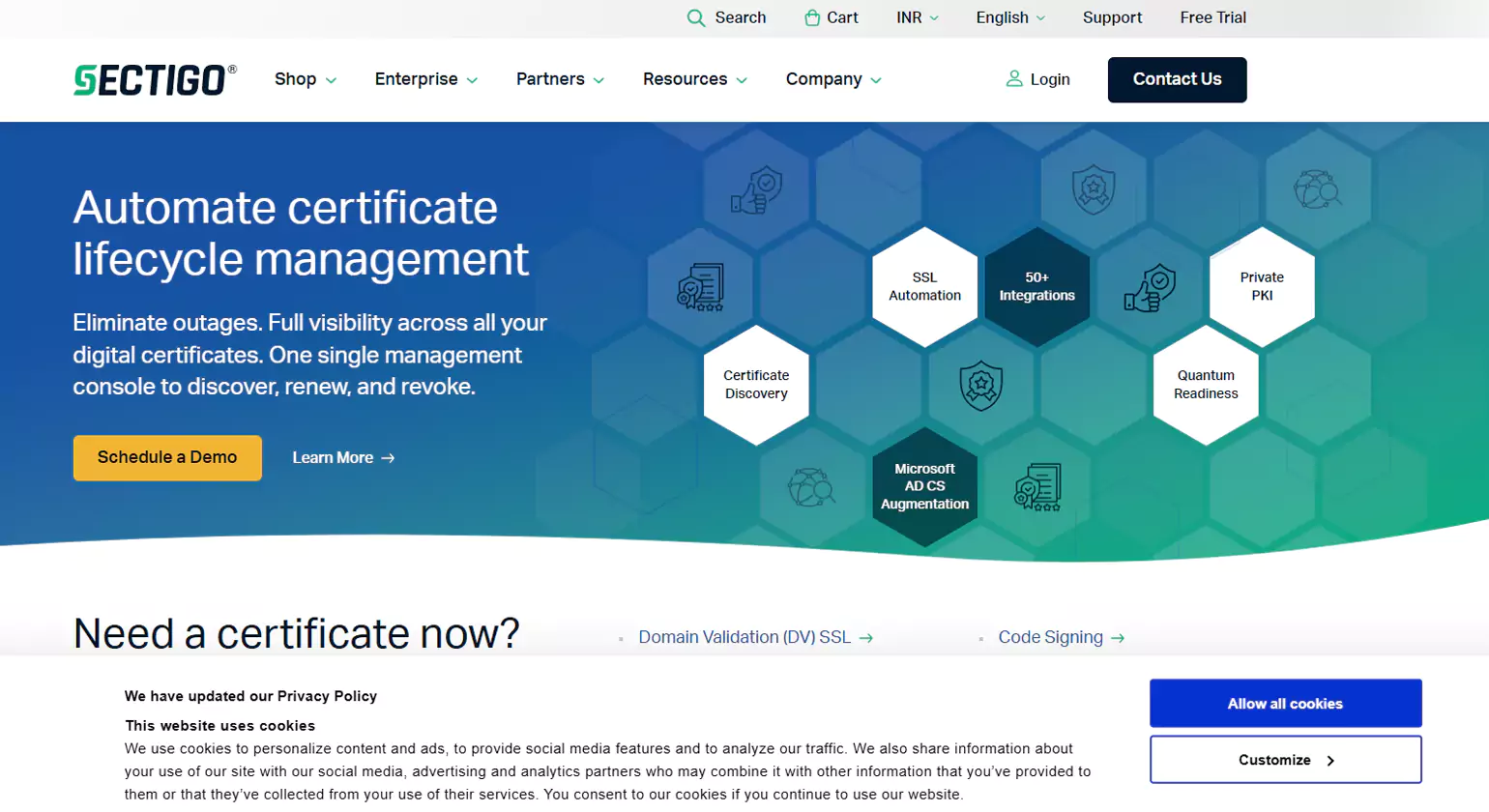The width and height of the screenshot is (1489, 812).
Task: Expand the INR currency dropdown
Action: [918, 17]
